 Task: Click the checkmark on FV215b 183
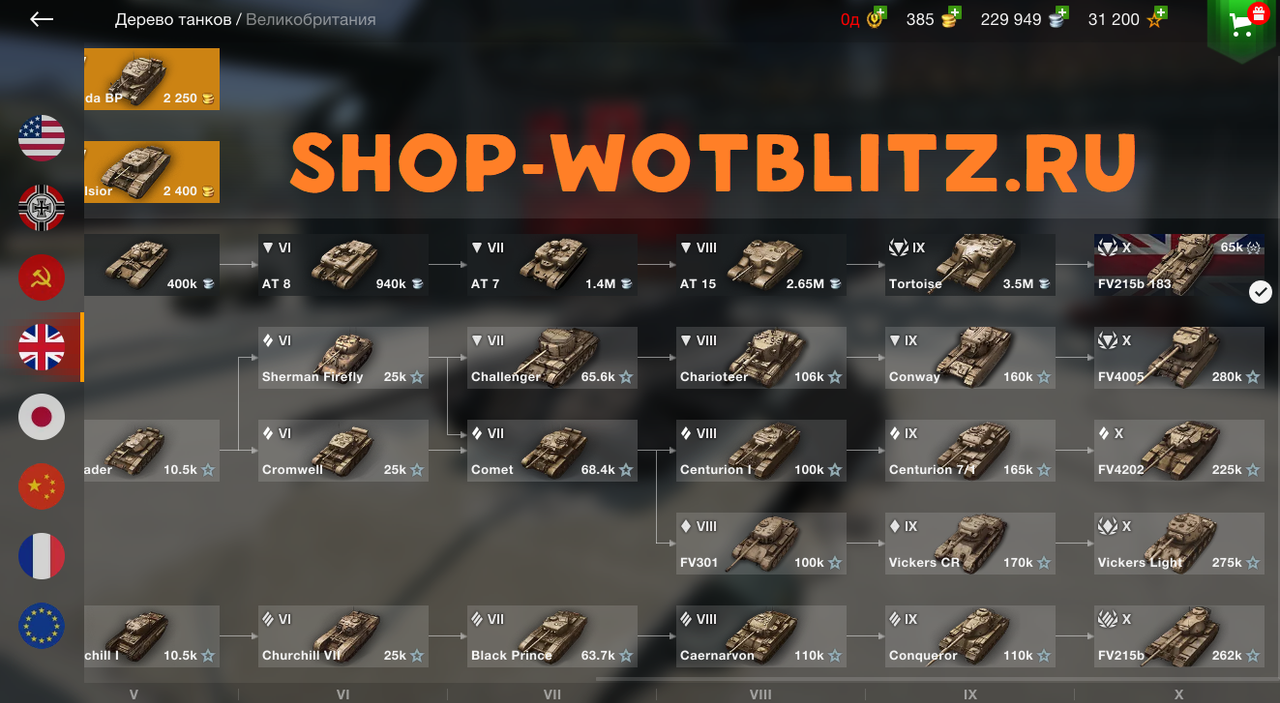pos(1261,292)
